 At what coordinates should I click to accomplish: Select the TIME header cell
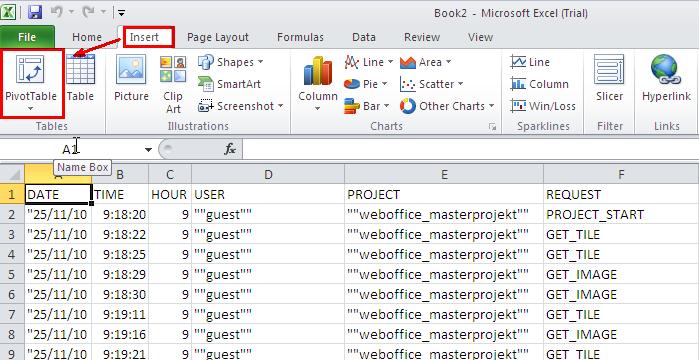tap(120, 194)
